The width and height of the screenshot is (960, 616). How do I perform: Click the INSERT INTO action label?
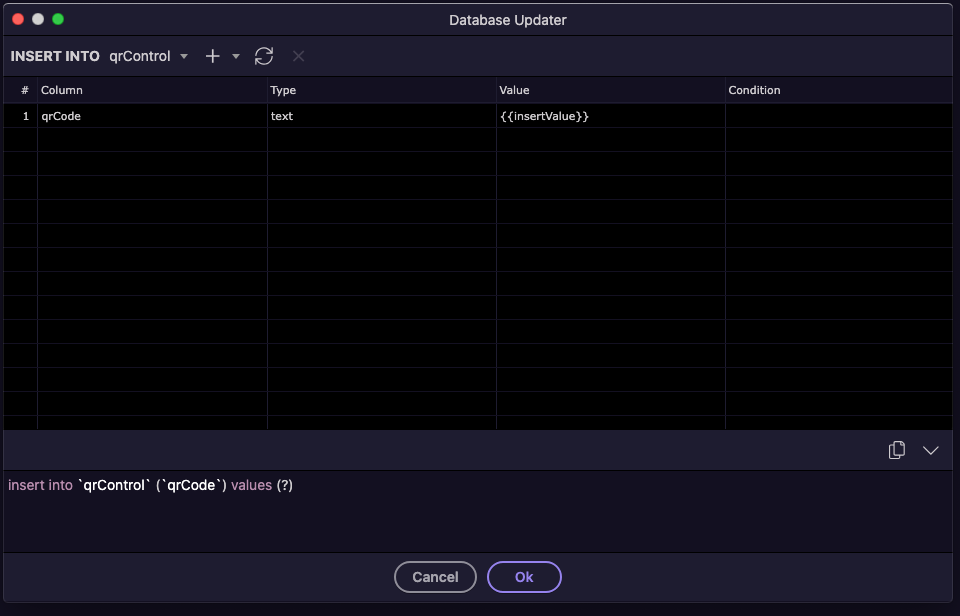pyautogui.click(x=55, y=56)
